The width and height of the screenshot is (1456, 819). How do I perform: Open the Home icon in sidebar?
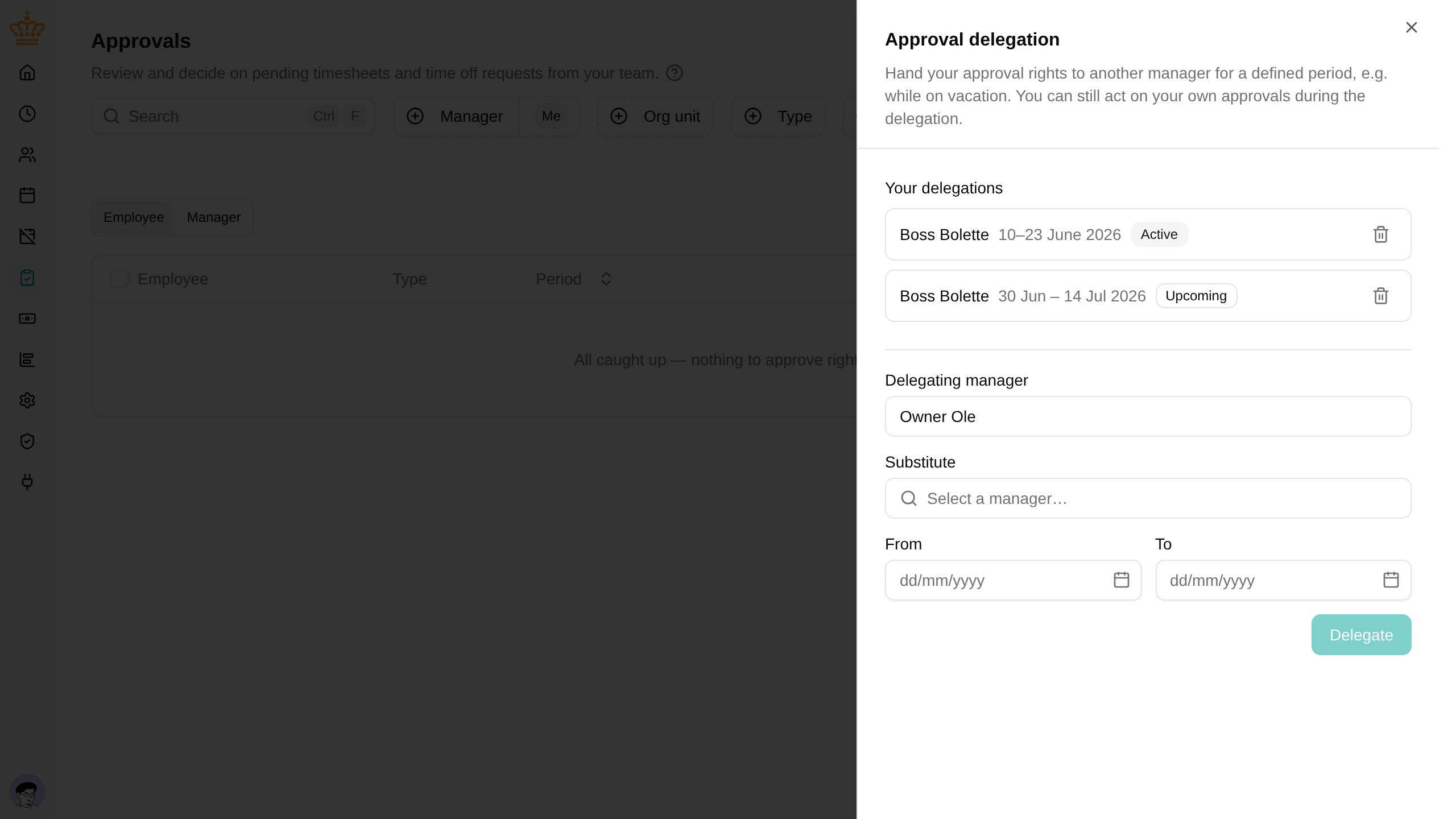27,73
